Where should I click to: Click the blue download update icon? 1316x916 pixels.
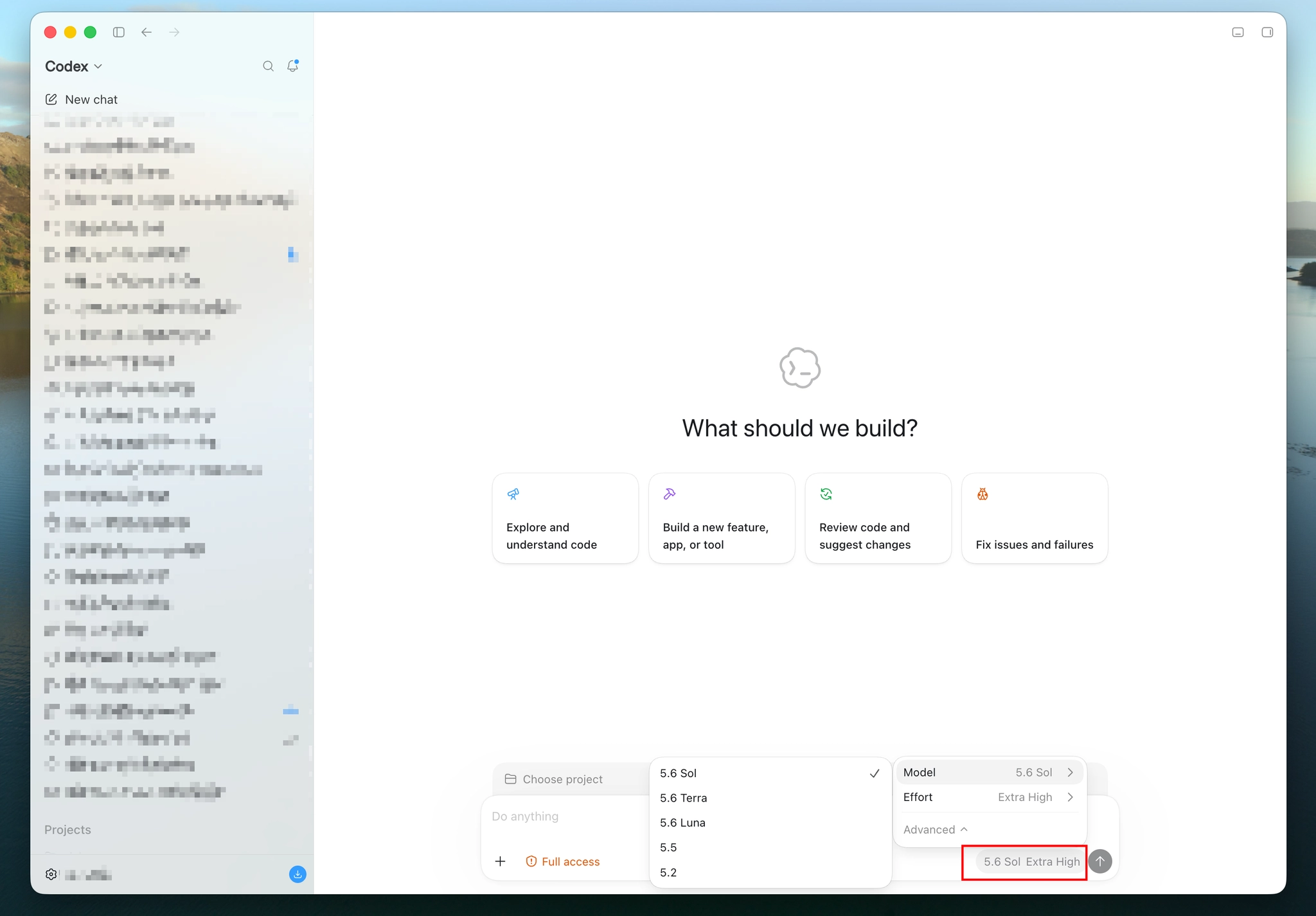(298, 874)
